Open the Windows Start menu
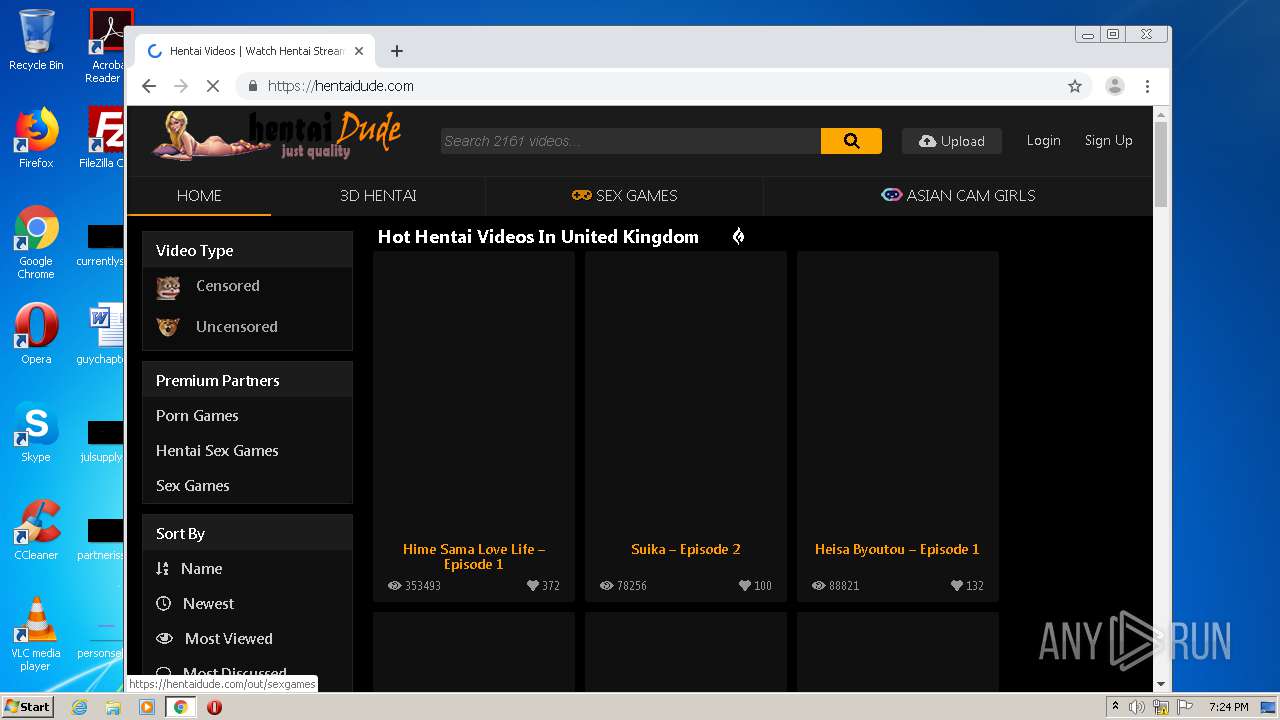Screen dimensions: 1280x720 click(x=28, y=707)
